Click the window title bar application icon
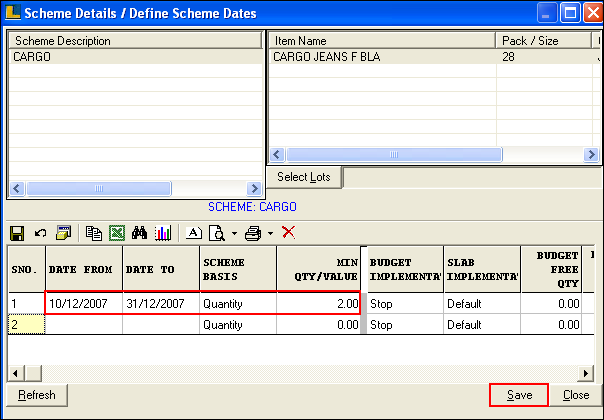 click(13, 12)
